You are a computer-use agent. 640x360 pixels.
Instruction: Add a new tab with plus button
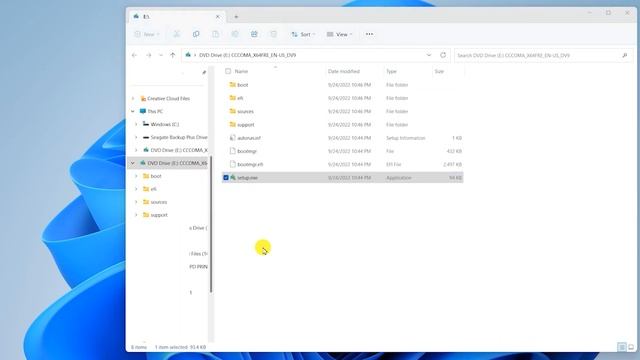pos(236,17)
